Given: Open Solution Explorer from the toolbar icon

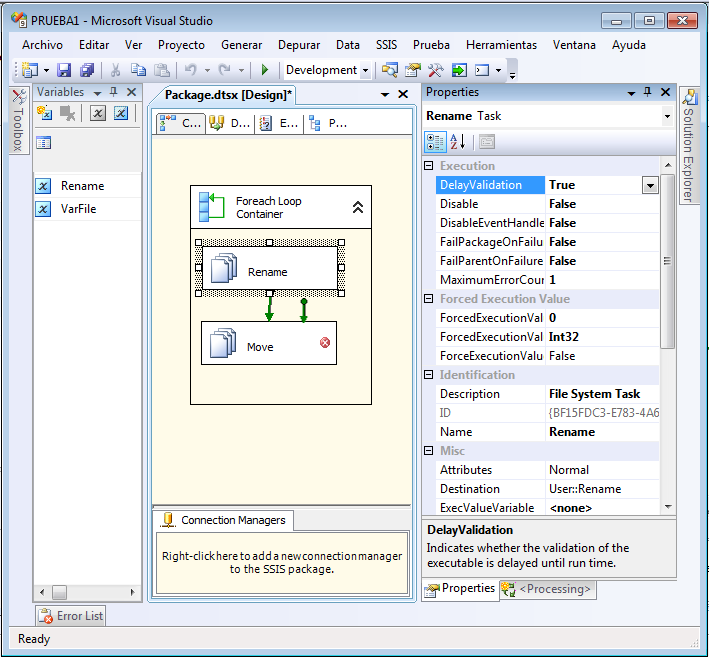Looking at the screenshot, I should point(389,70).
